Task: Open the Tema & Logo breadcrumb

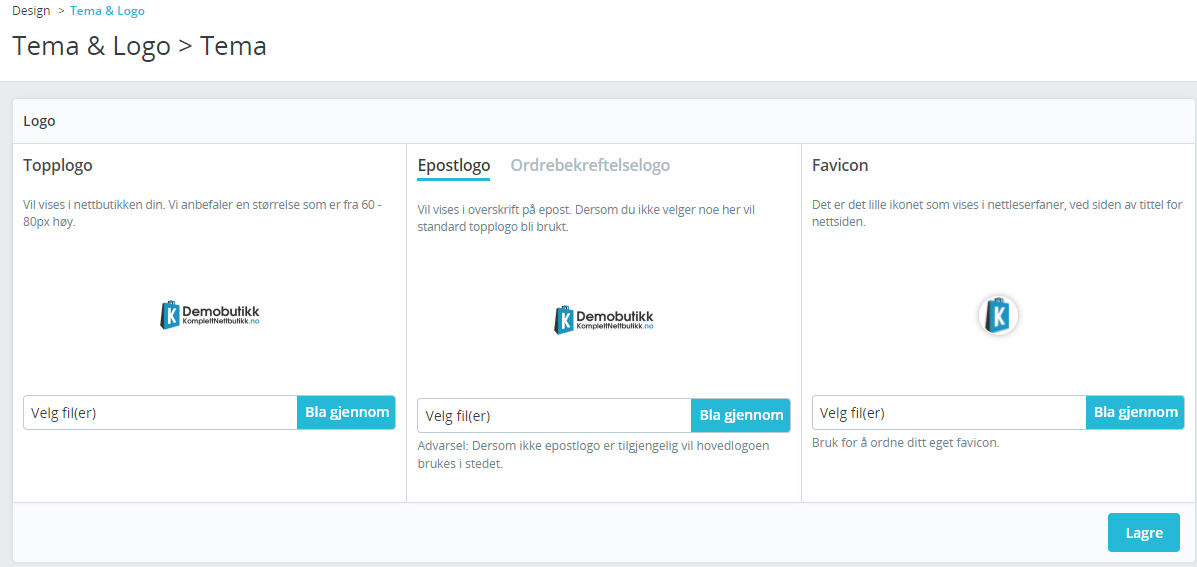Action: click(x=107, y=11)
